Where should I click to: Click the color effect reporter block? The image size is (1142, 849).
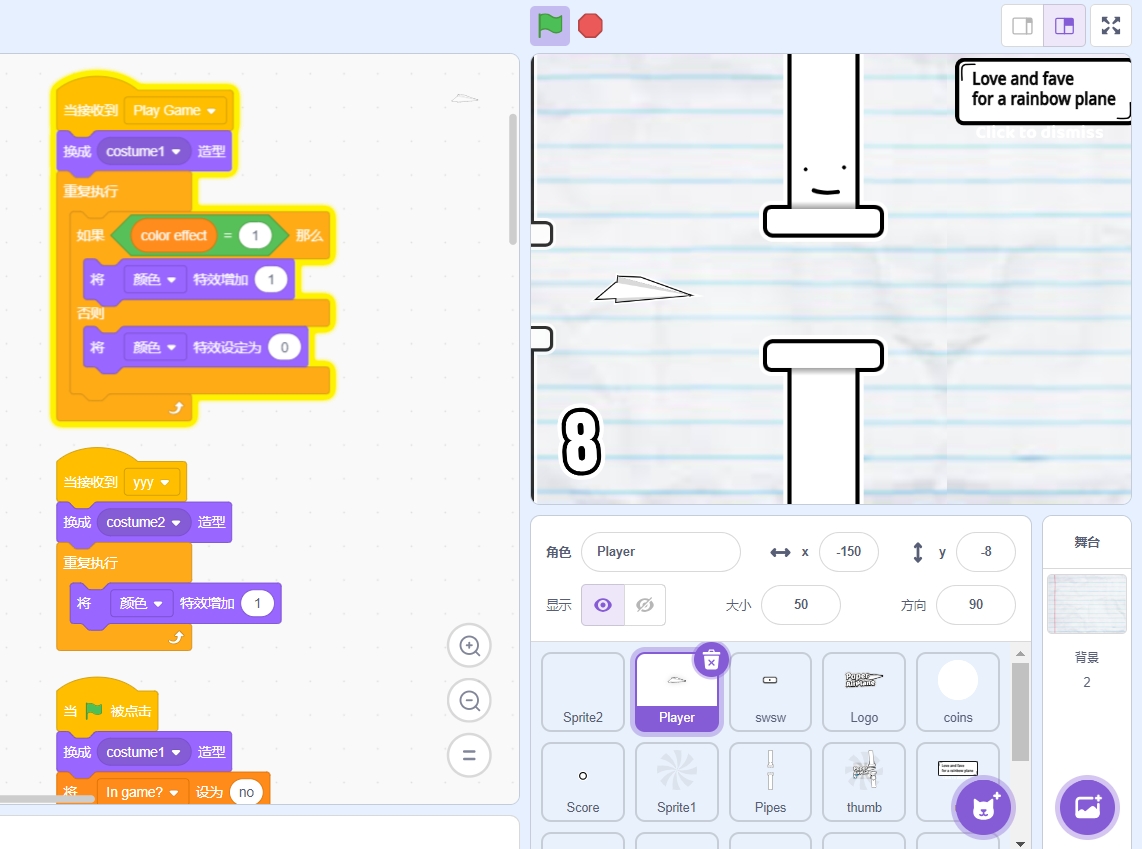coord(173,235)
